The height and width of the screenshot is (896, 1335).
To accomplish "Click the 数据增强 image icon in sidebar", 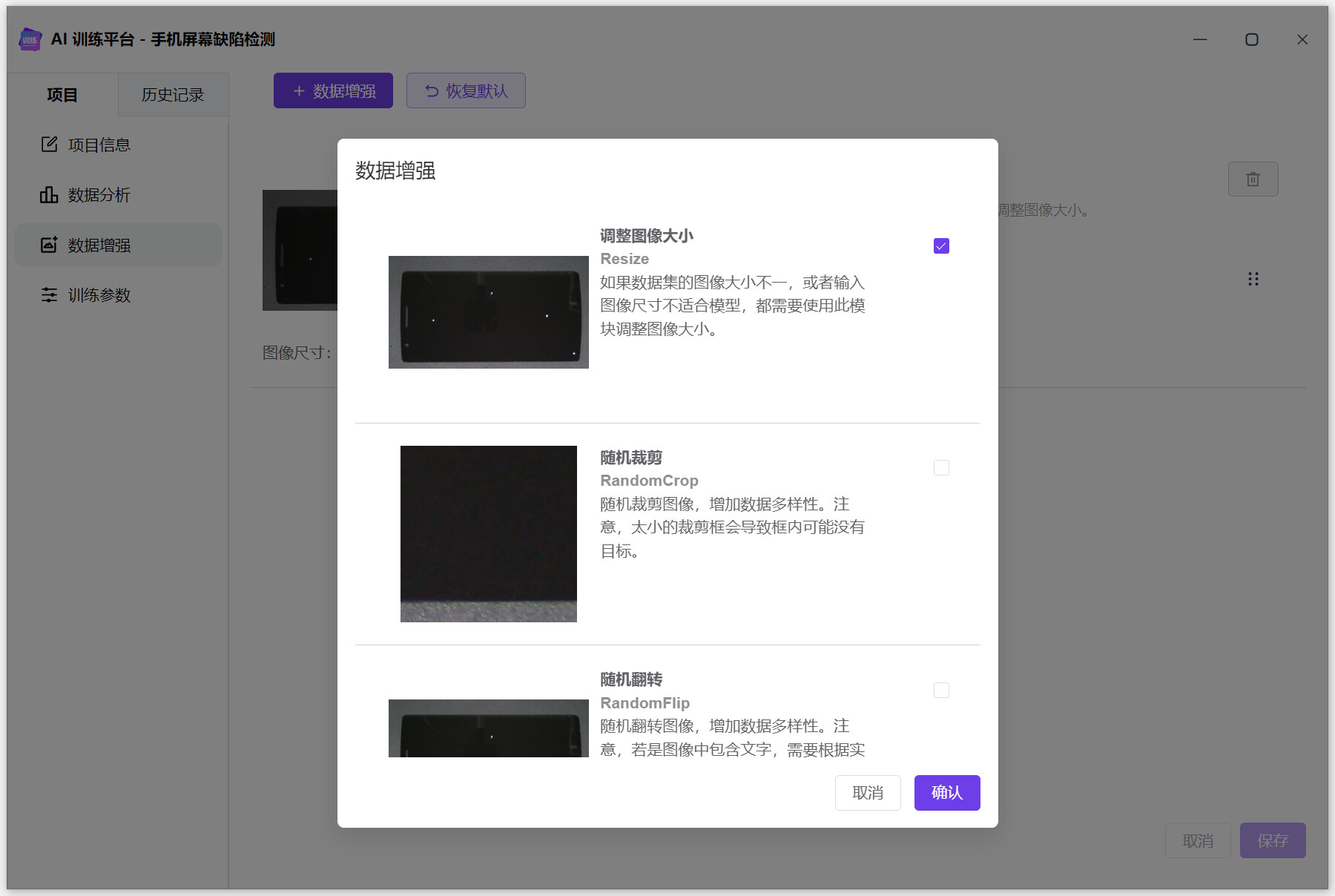I will point(49,245).
